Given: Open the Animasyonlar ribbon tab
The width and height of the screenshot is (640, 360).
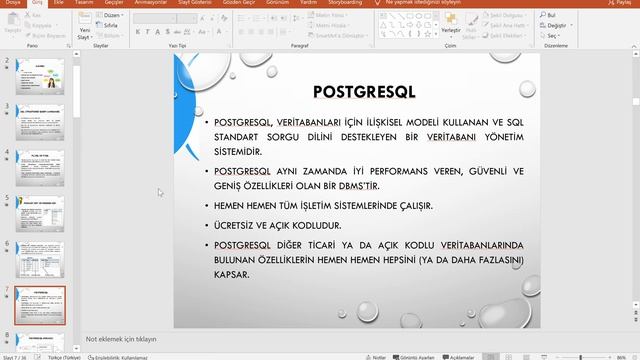Looking at the screenshot, I should click(151, 2).
